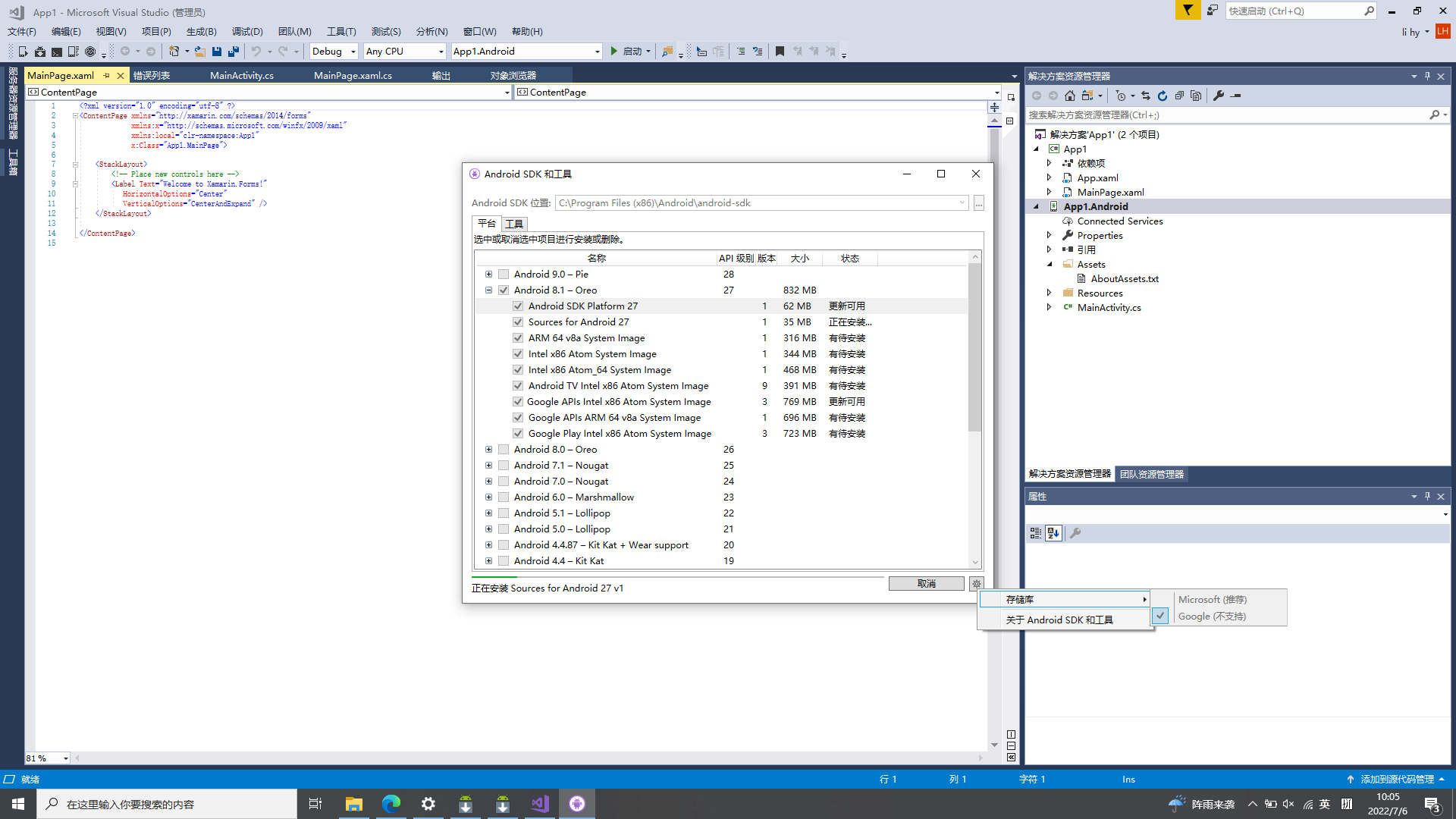Viewport: 1456px width, 819px height.
Task: Click the Undo arrow icon
Action: (x=256, y=52)
